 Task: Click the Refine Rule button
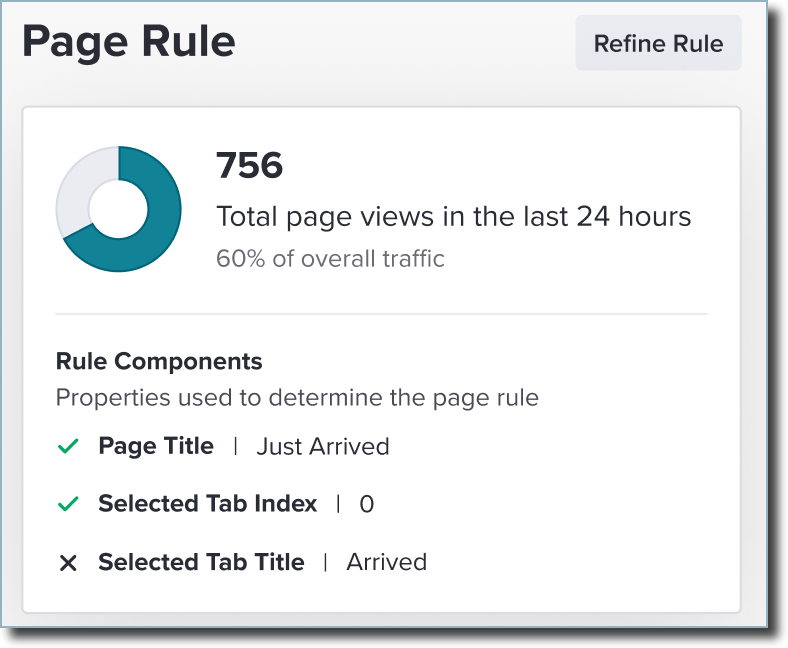[x=658, y=43]
